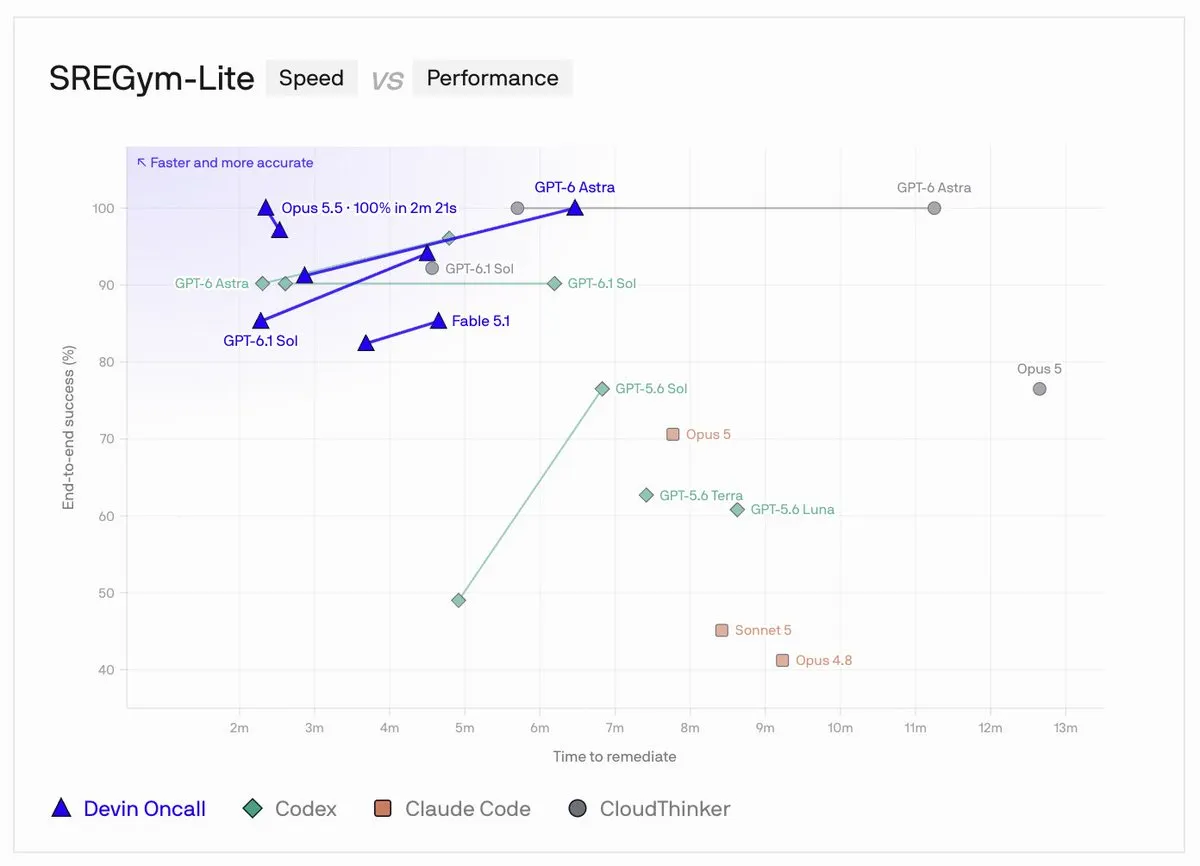Click the Claude Code square legend icon

[383, 808]
